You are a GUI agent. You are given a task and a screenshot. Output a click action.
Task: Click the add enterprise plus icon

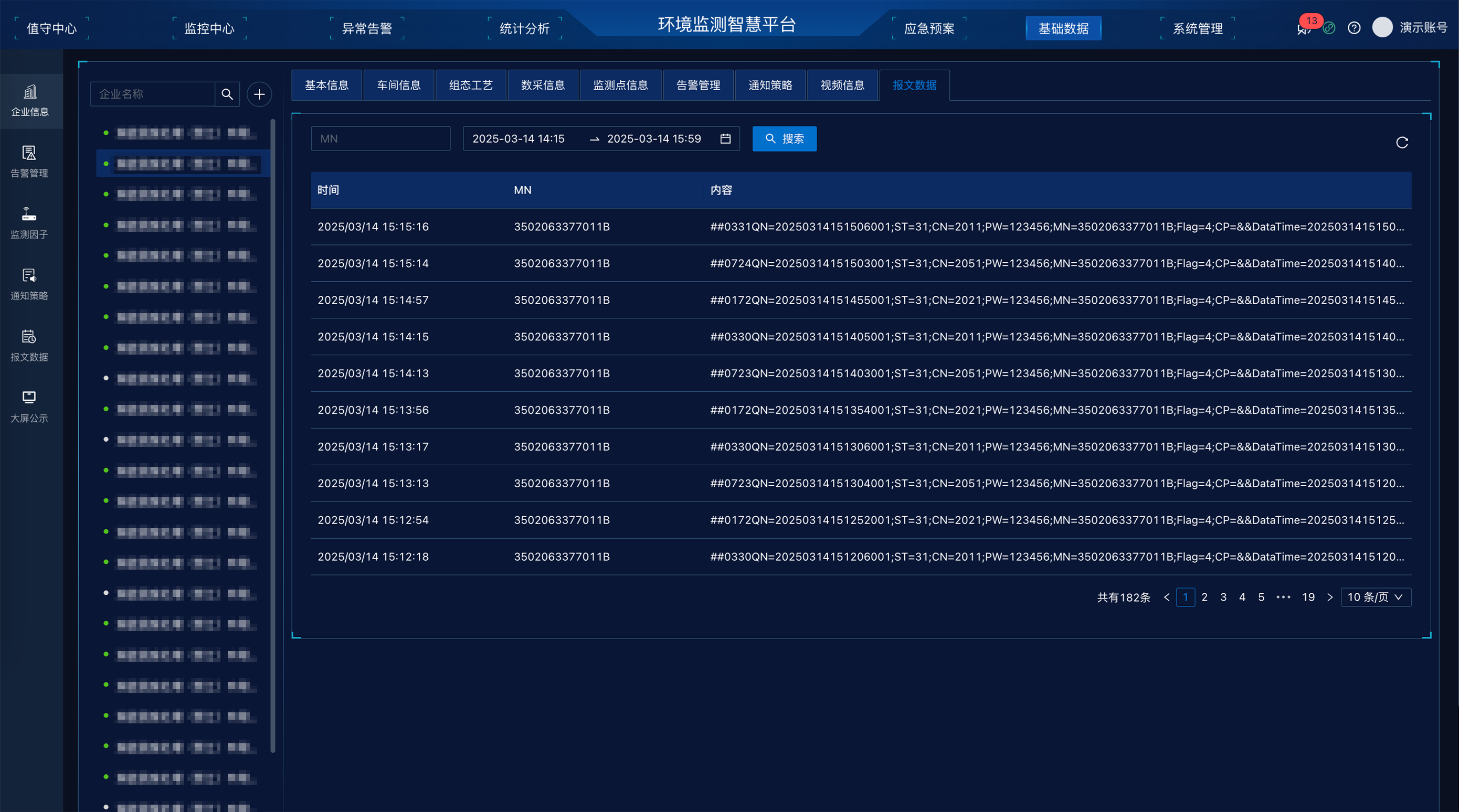coord(259,94)
